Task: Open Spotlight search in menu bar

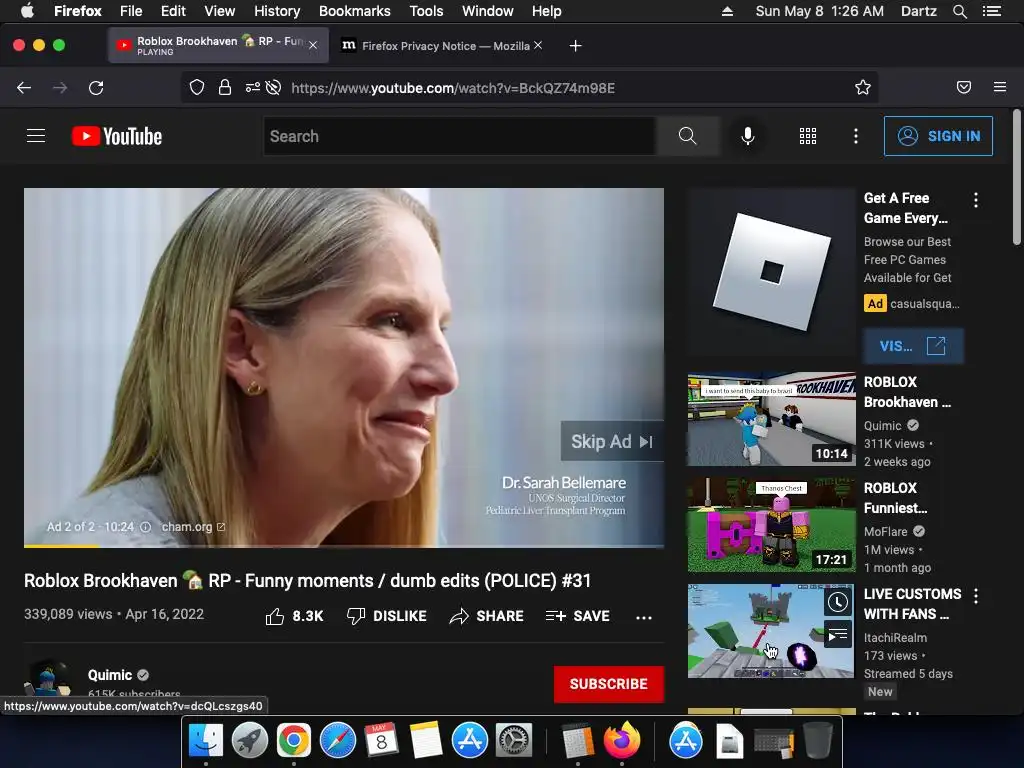Action: coord(959,11)
